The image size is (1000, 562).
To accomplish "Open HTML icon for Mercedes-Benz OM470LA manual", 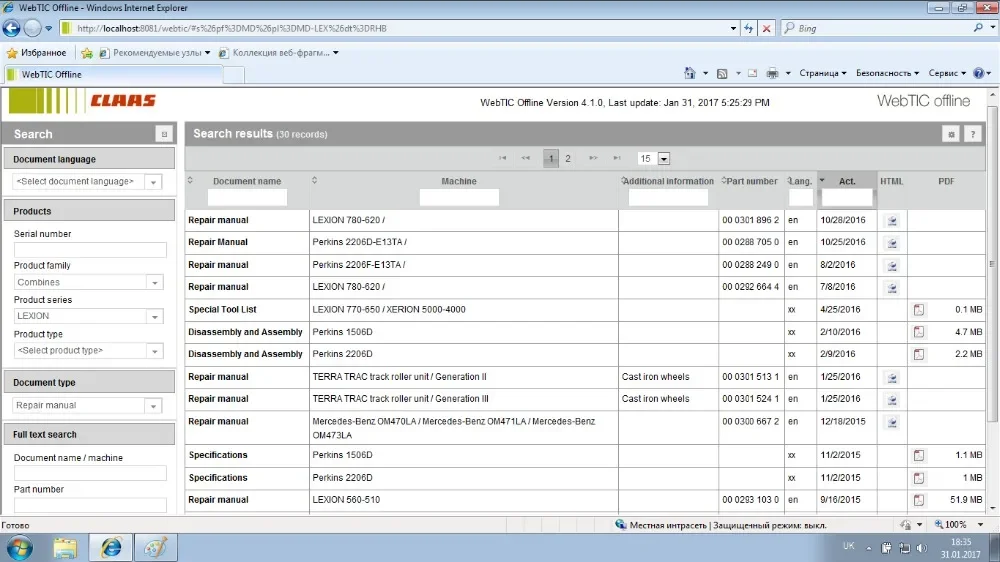I will [892, 422].
